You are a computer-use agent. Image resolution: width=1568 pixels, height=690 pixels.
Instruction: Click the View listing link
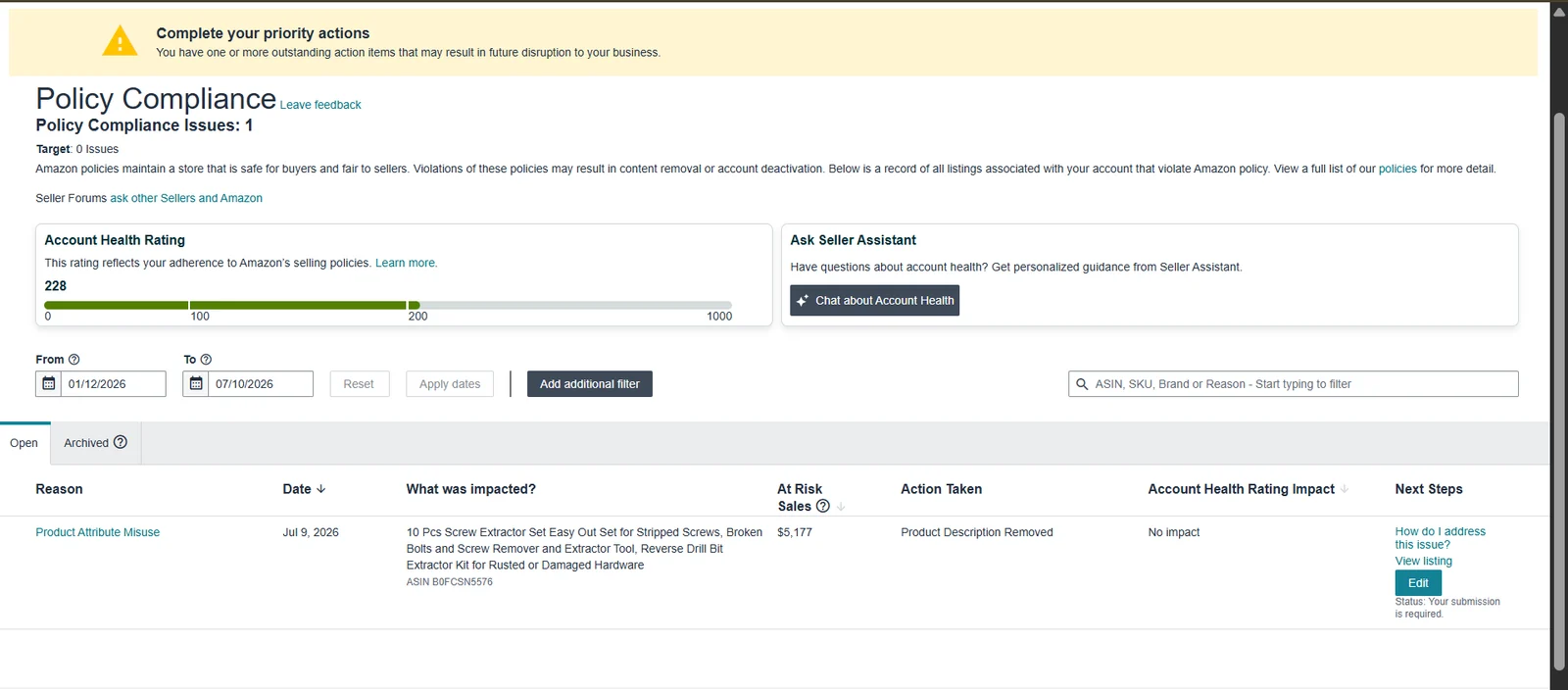(1424, 562)
